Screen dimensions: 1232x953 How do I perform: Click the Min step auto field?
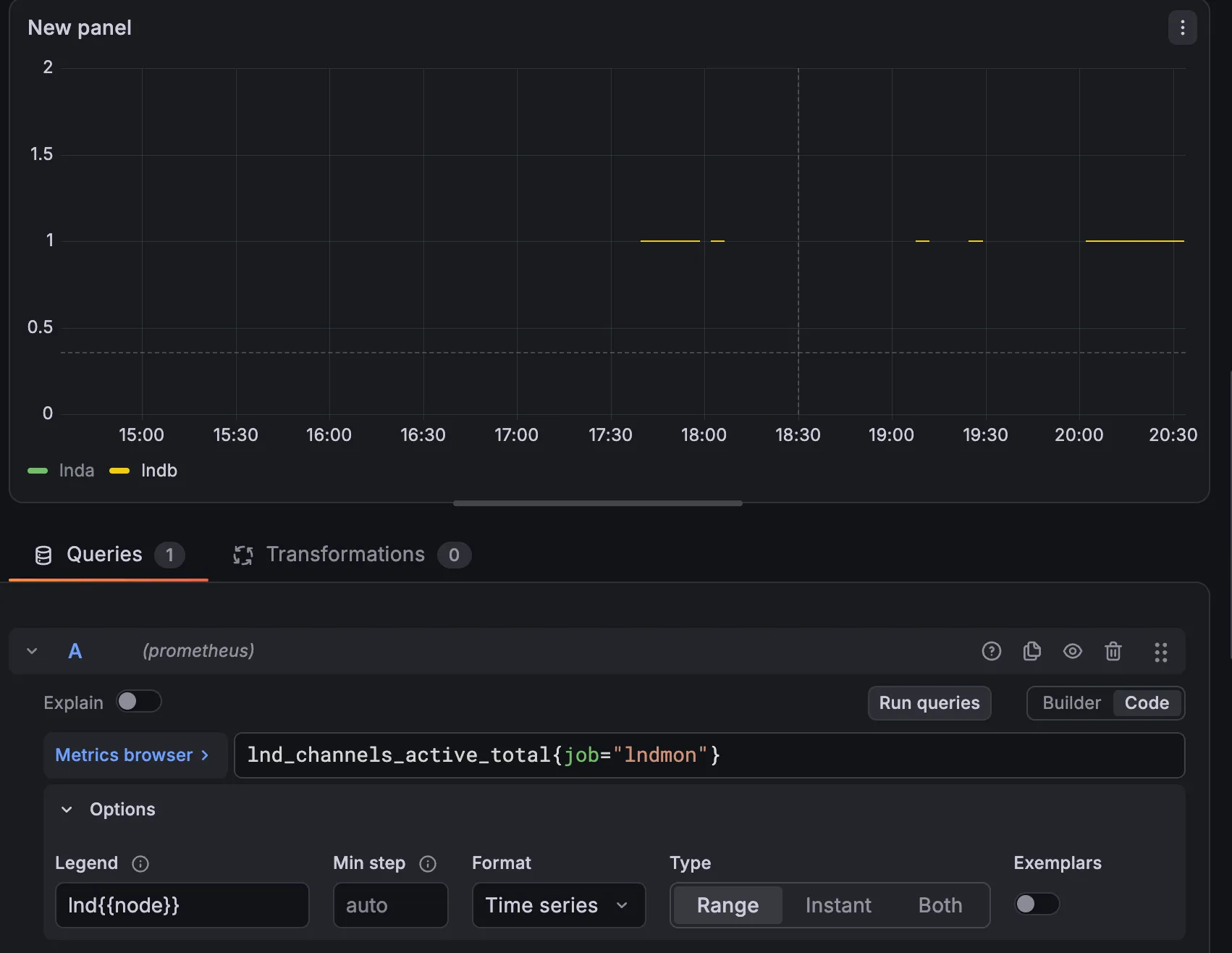pyautogui.click(x=390, y=905)
